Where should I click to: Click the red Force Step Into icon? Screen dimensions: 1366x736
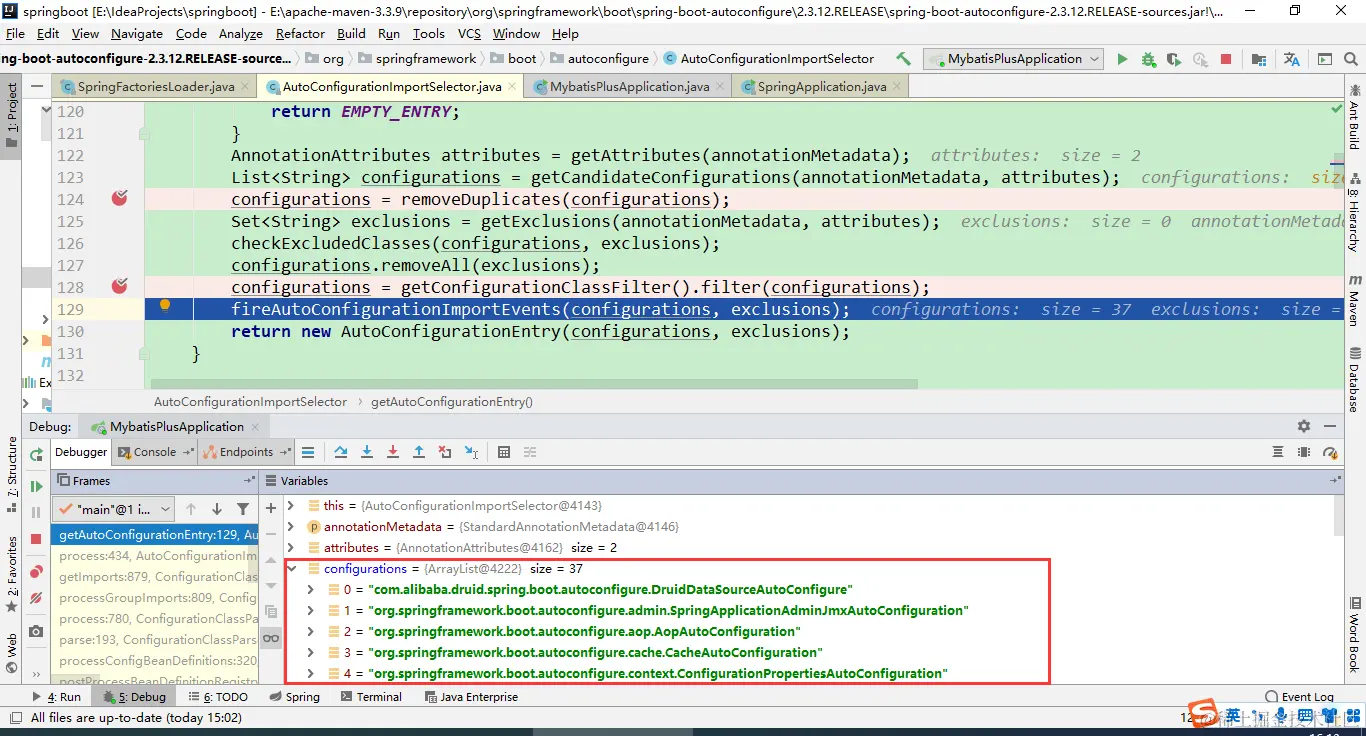coord(393,452)
